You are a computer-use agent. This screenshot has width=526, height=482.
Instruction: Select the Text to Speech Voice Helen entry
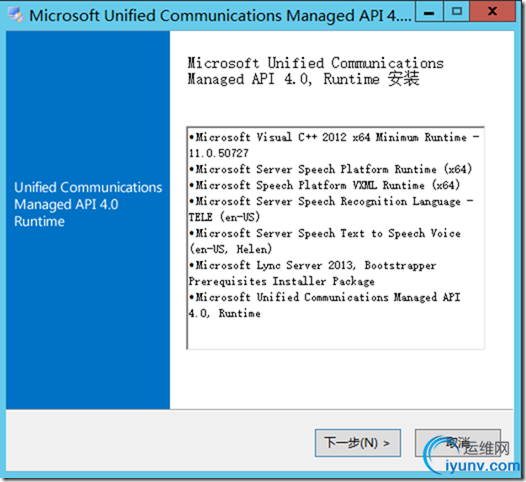coord(324,241)
